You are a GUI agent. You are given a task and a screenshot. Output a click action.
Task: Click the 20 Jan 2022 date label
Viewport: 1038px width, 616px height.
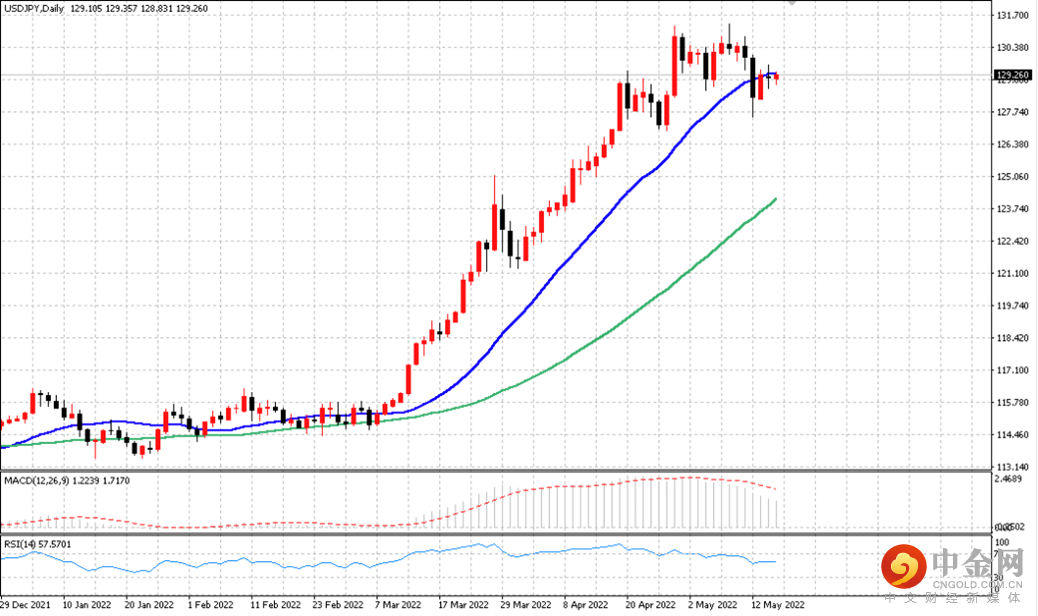tap(149, 605)
